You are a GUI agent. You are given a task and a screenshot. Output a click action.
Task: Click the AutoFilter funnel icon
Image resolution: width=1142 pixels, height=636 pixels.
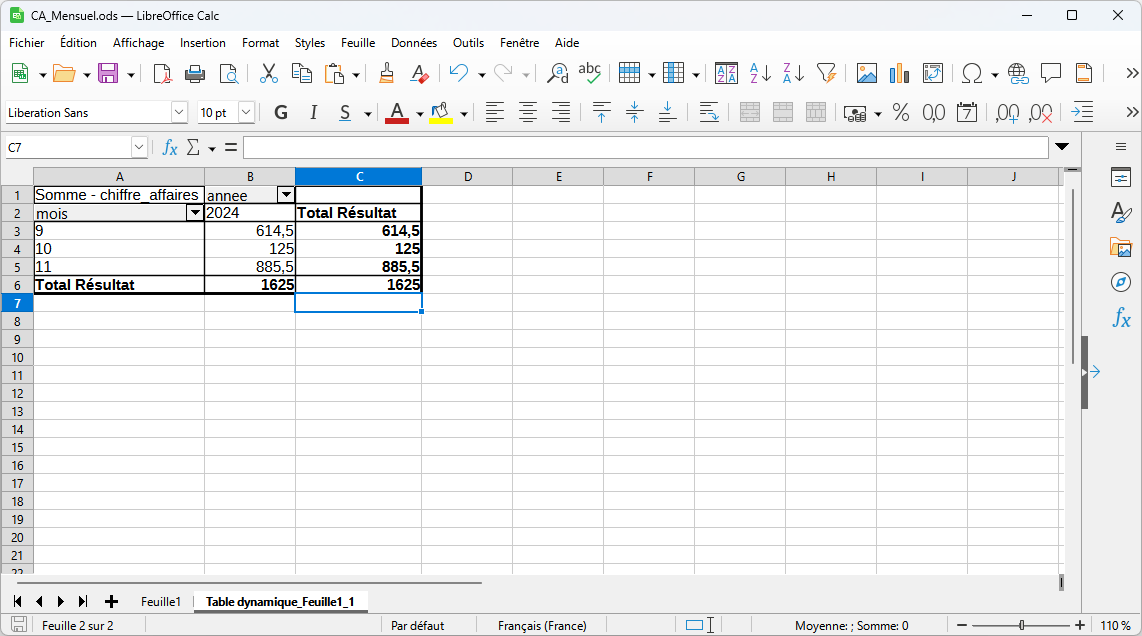pos(826,74)
